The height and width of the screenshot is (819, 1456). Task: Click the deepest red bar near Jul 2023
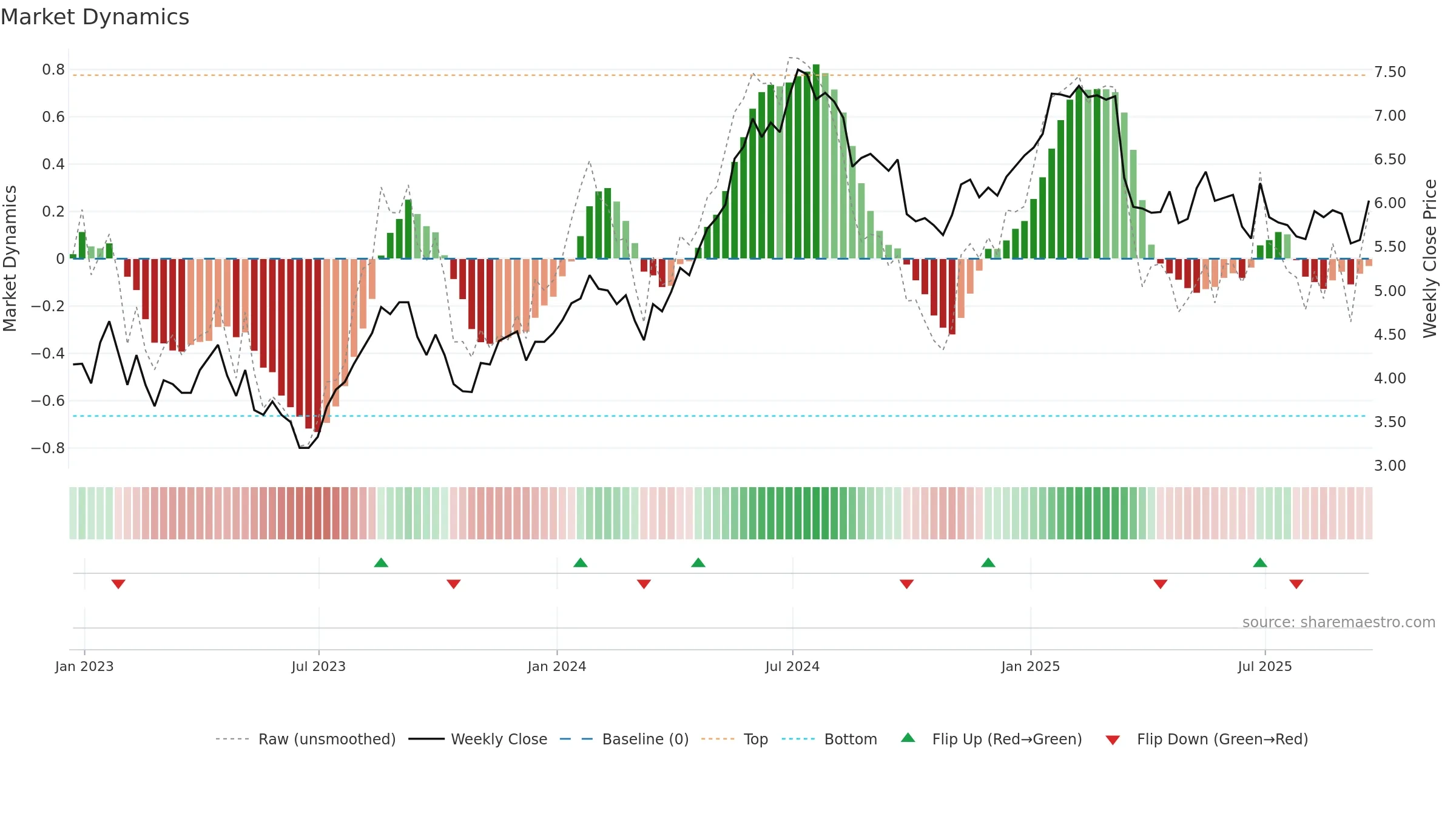coord(318,345)
